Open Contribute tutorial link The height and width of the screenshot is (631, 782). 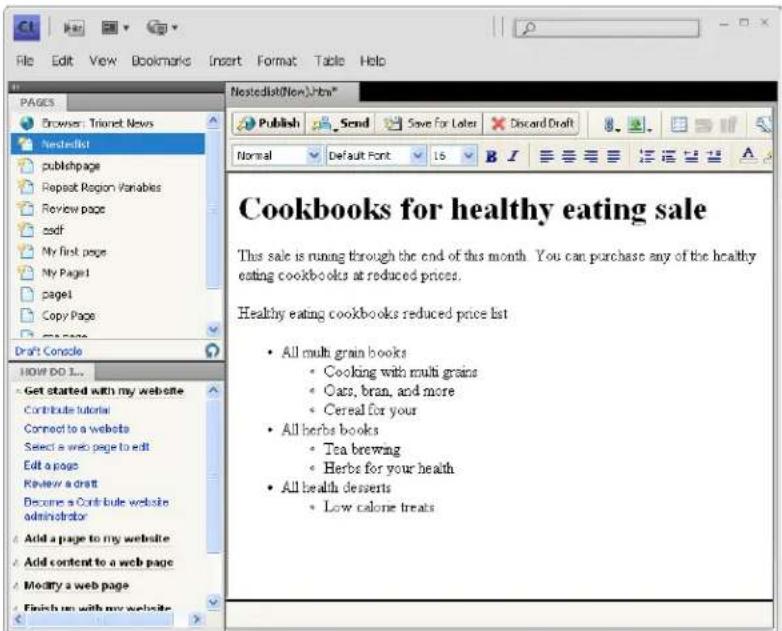67,410
